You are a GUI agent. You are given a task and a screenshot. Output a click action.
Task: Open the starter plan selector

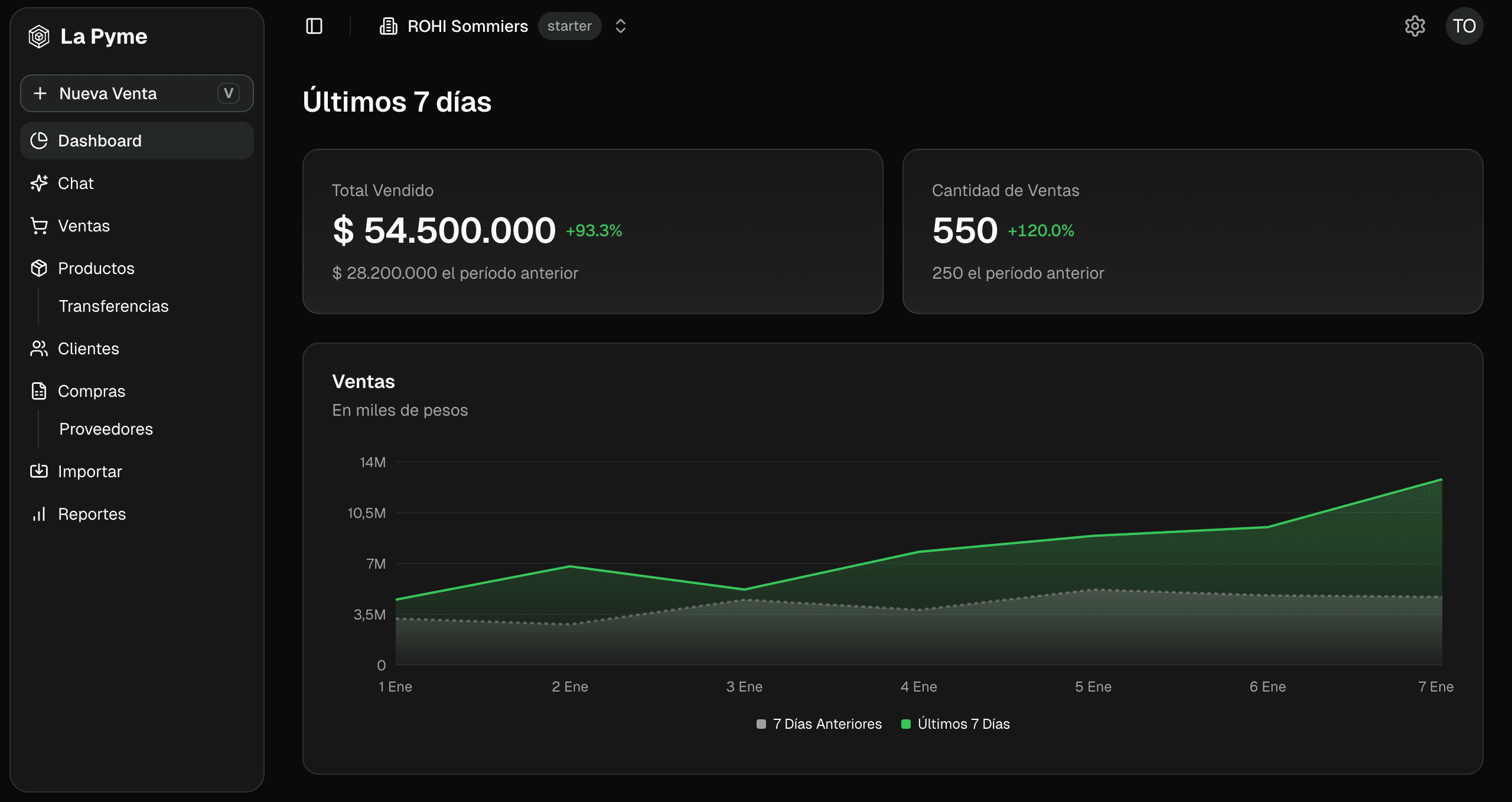pyautogui.click(x=569, y=26)
